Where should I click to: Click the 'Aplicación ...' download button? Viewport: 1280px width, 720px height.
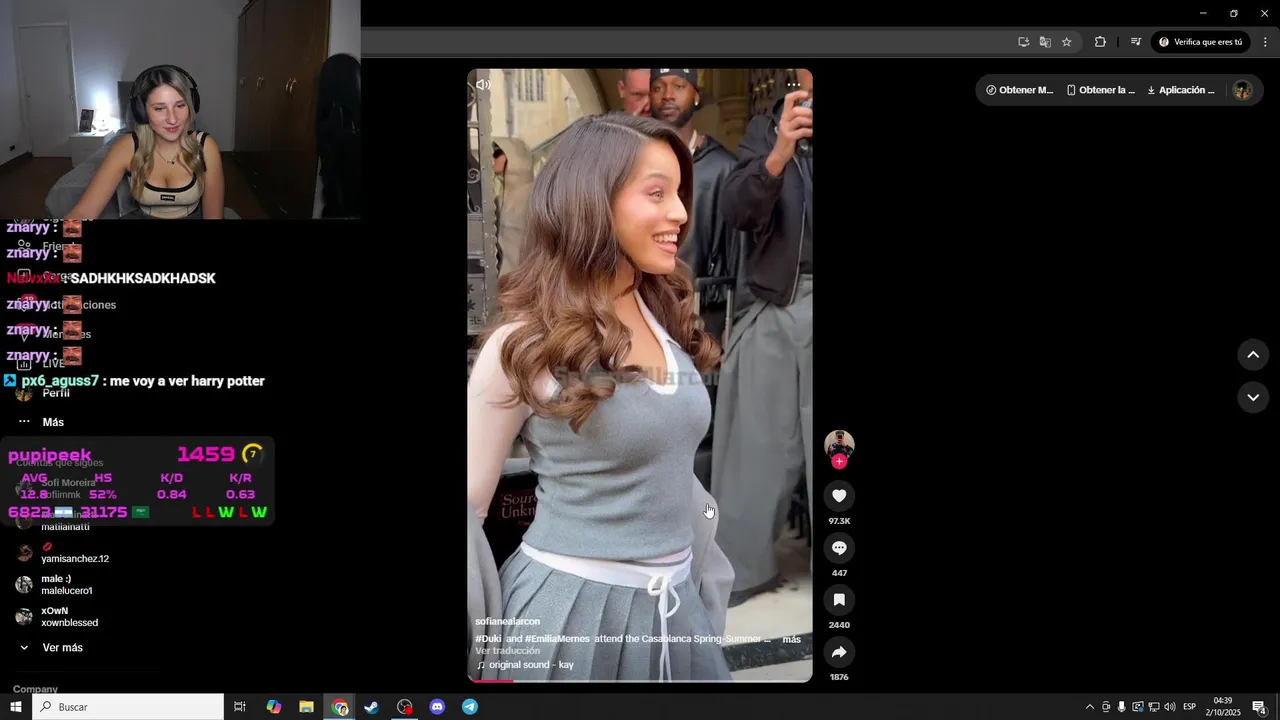pos(1181,90)
